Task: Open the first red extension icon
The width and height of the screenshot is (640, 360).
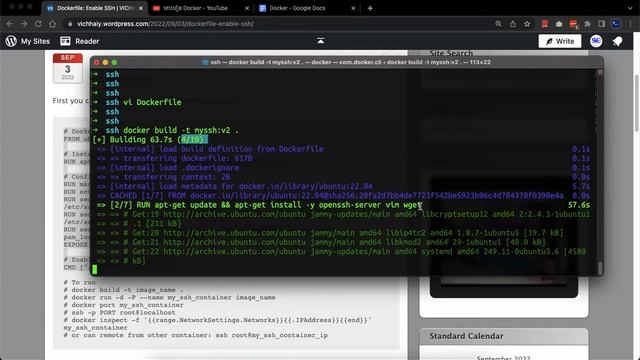Action: (544, 24)
